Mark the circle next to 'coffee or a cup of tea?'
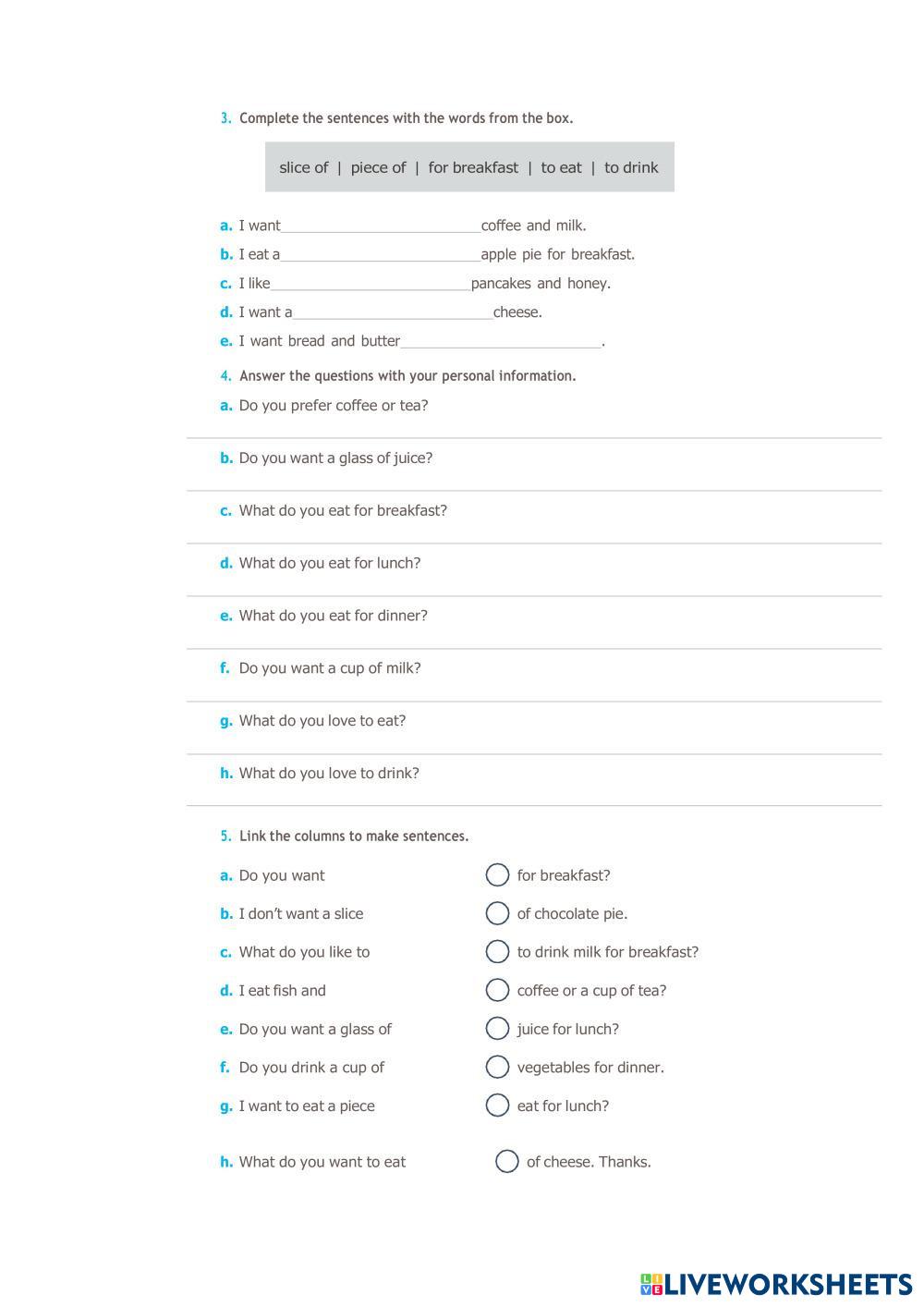The image size is (924, 1307). (497, 990)
